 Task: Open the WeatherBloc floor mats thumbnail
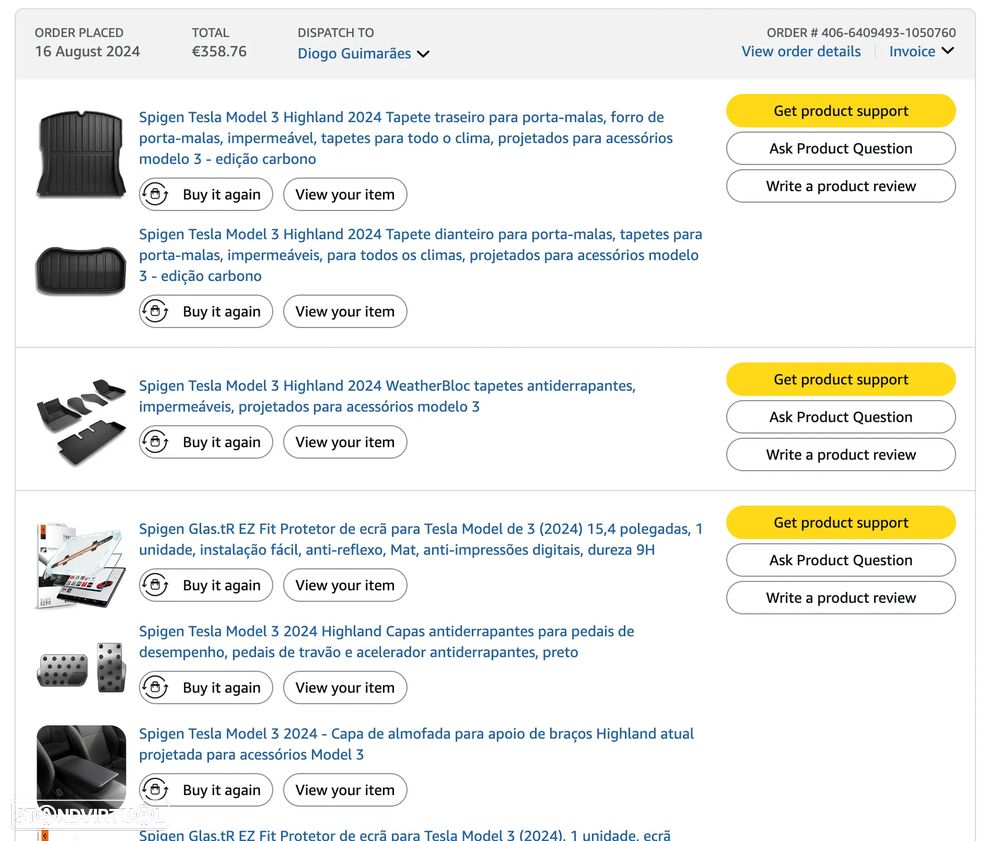pos(81,420)
